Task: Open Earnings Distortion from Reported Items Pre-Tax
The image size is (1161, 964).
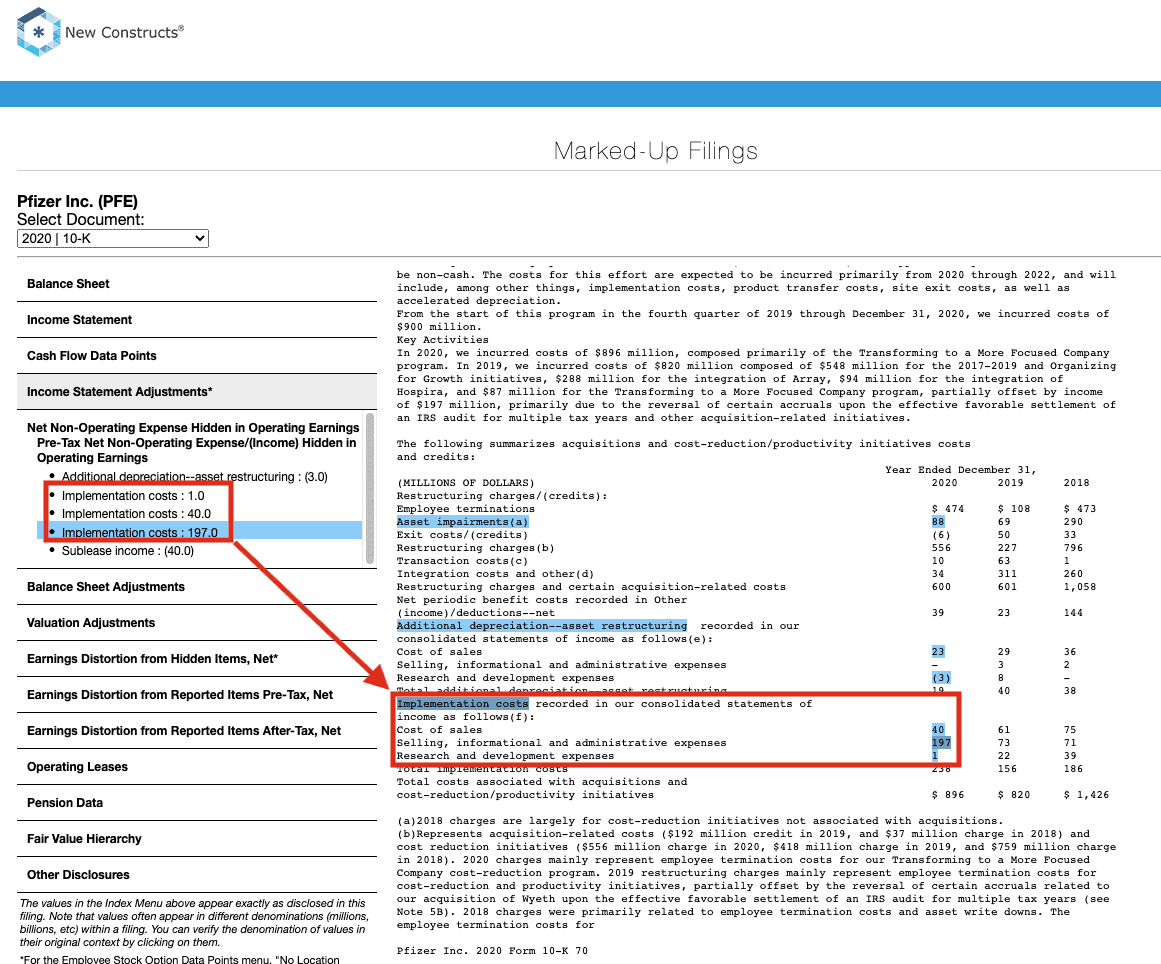Action: (197, 695)
